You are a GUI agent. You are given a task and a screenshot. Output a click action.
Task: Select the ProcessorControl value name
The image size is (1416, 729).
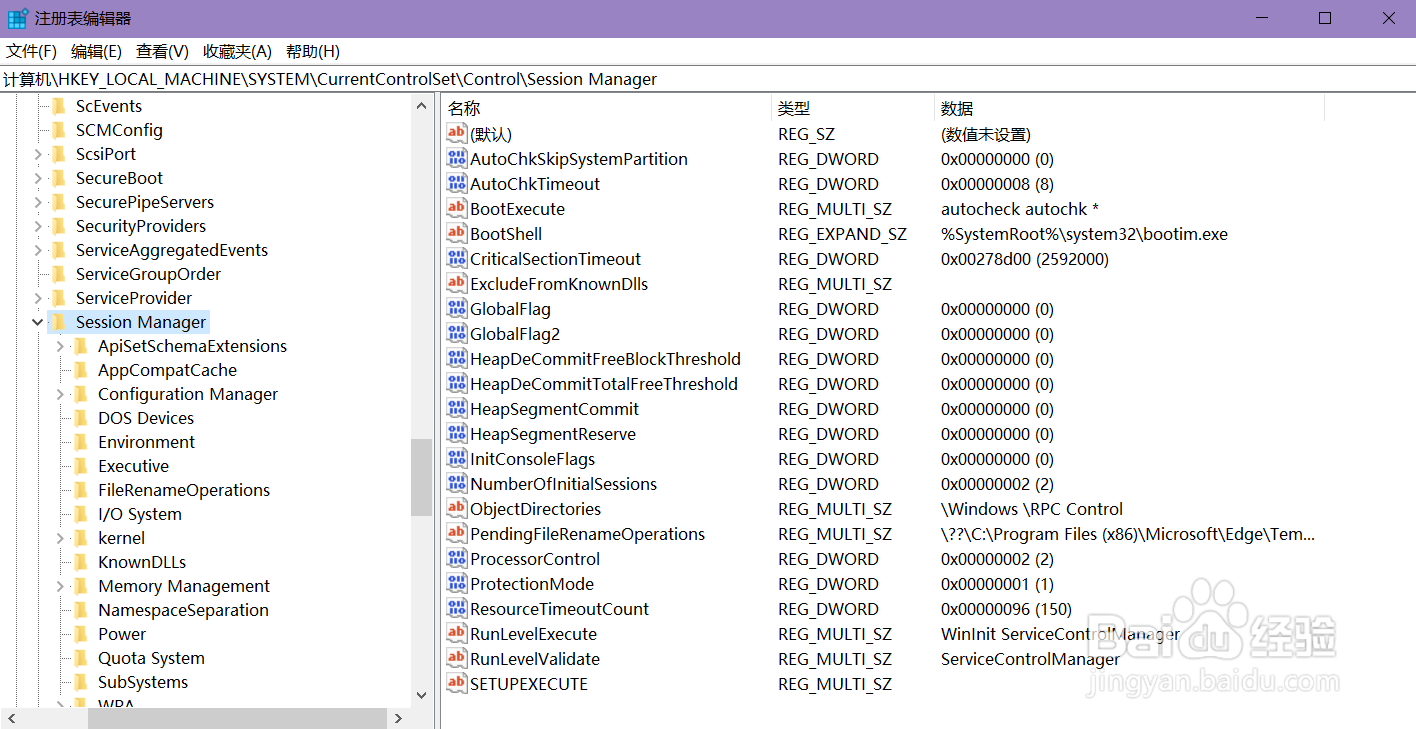[535, 559]
